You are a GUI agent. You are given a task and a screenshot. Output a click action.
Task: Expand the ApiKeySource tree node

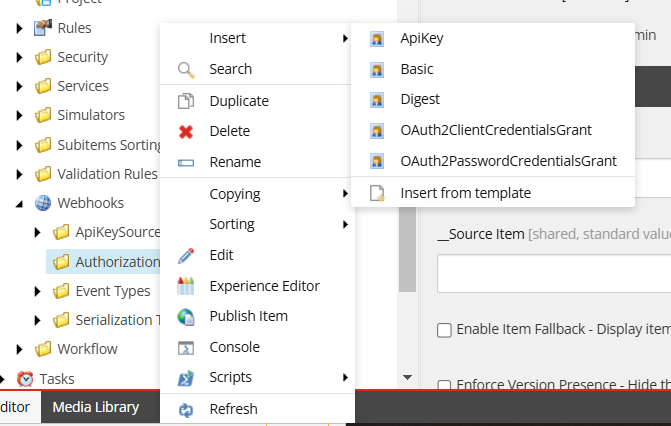pos(37,232)
